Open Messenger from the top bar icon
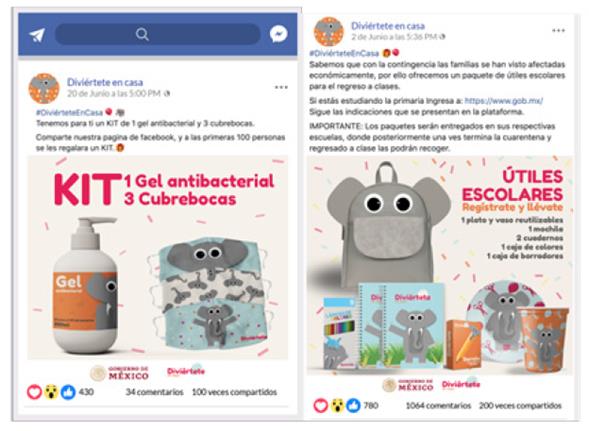Screen dimensions: 589x431 coord(279,34)
